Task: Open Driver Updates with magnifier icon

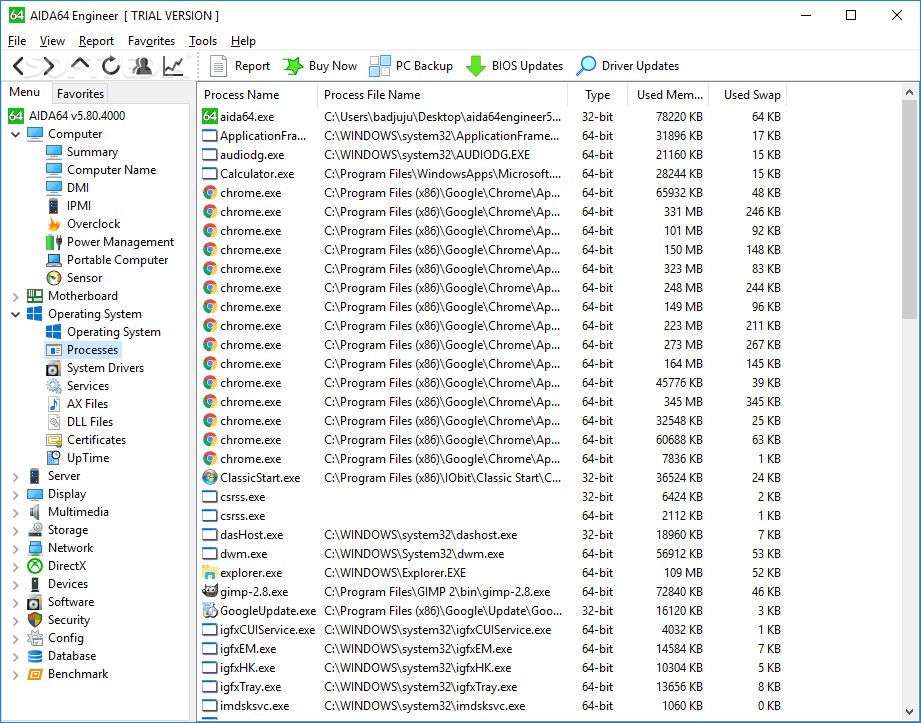Action: 627,66
